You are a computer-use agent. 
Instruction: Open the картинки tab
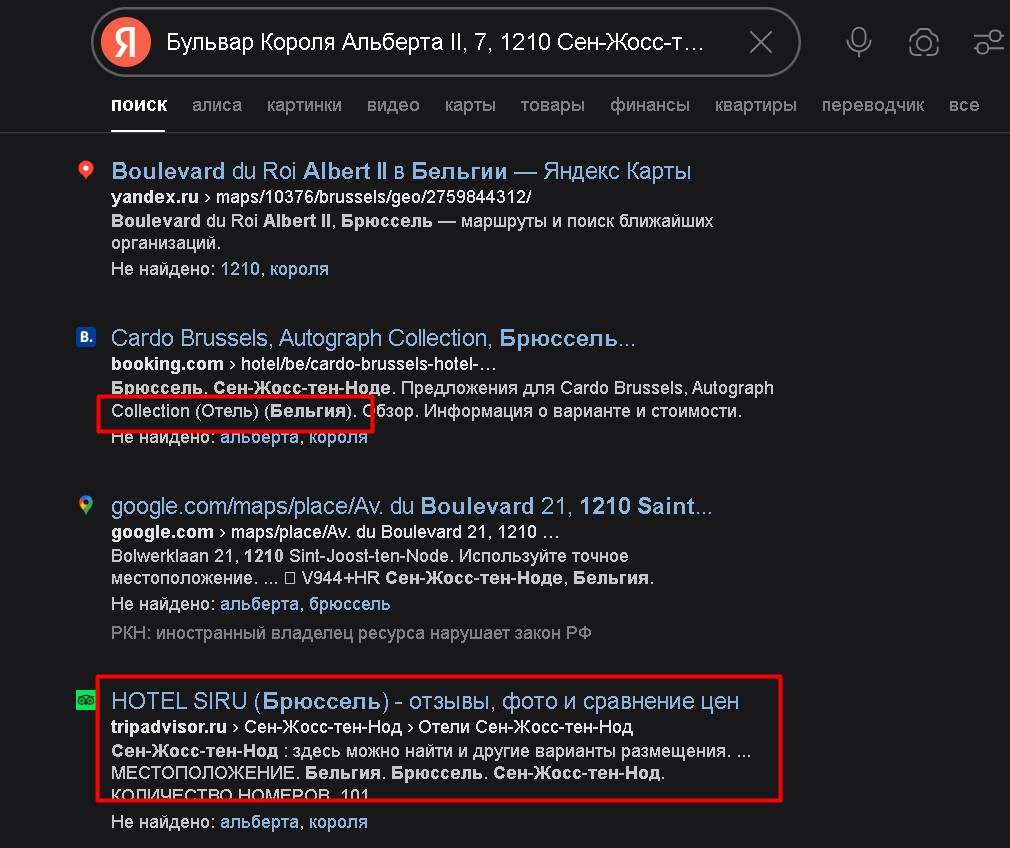pyautogui.click(x=304, y=105)
